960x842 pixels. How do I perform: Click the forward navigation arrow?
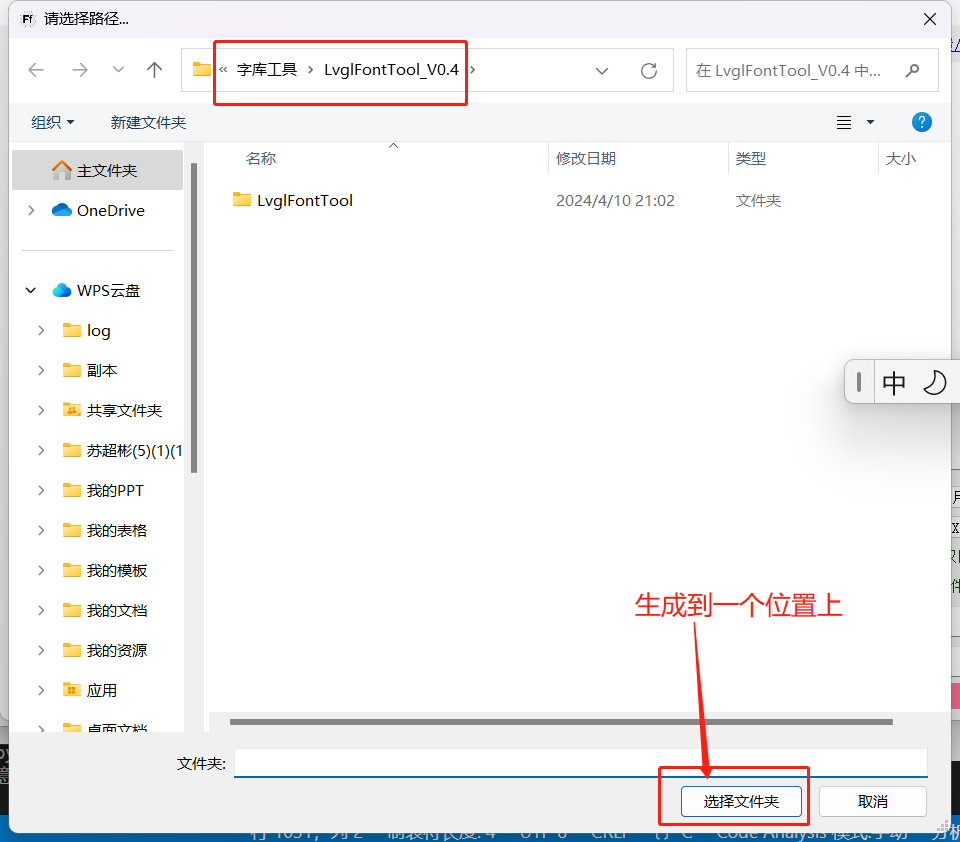(x=80, y=70)
